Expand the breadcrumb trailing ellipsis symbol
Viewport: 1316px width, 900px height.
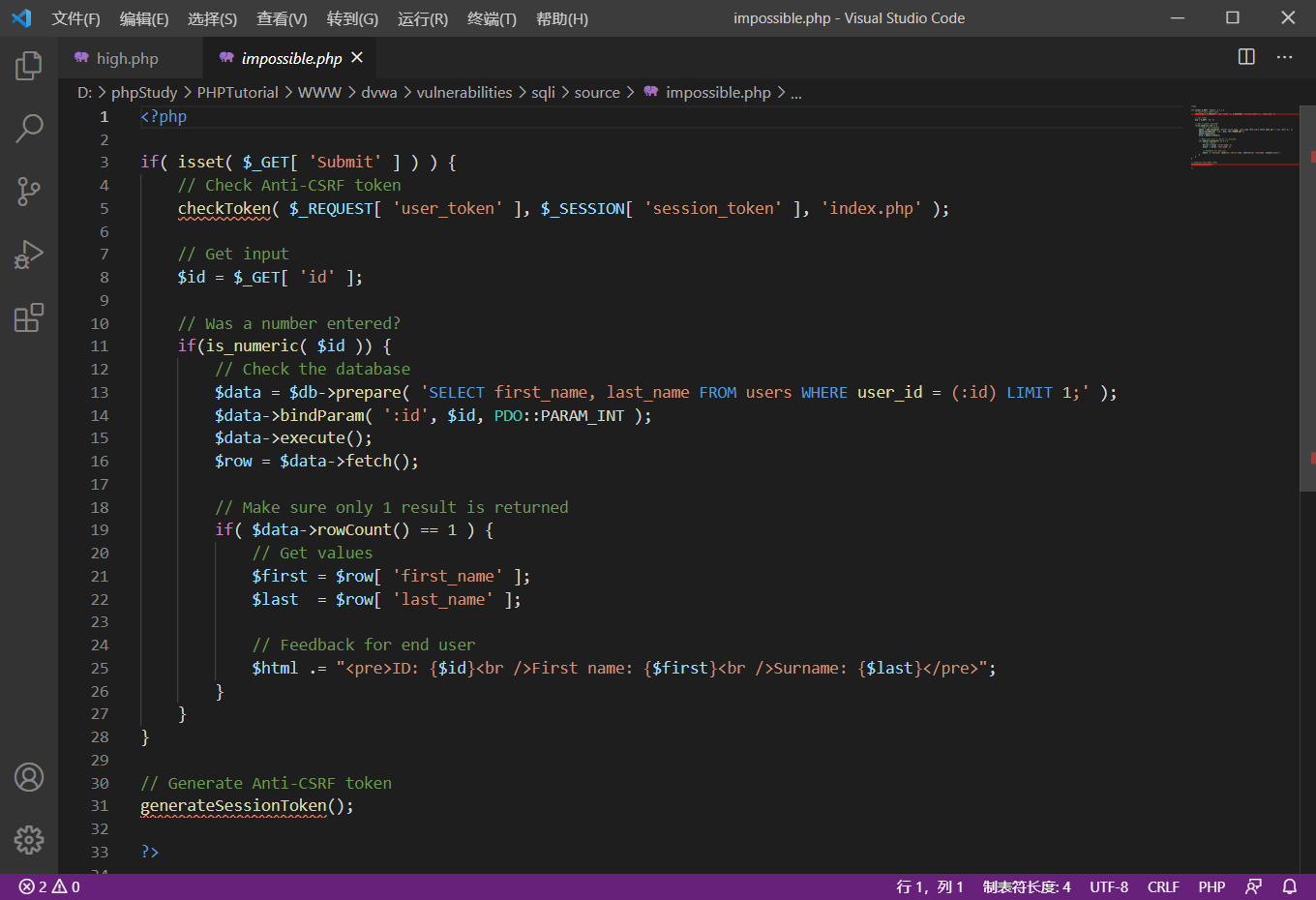click(795, 93)
